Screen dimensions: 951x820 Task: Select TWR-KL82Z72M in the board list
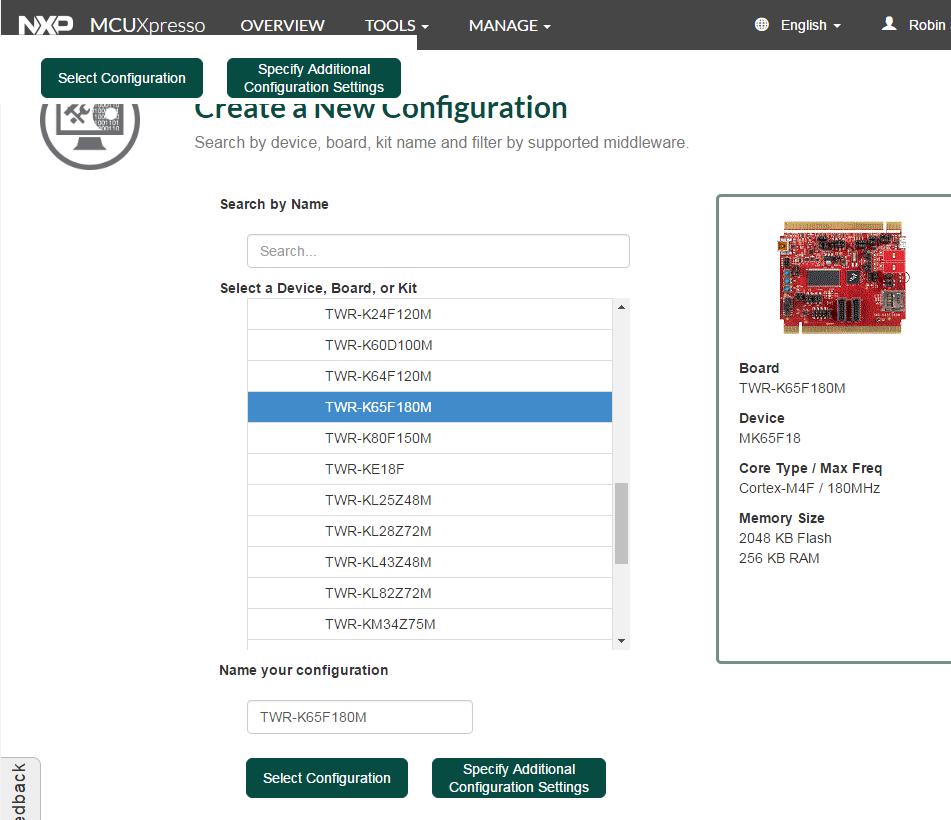(x=429, y=593)
